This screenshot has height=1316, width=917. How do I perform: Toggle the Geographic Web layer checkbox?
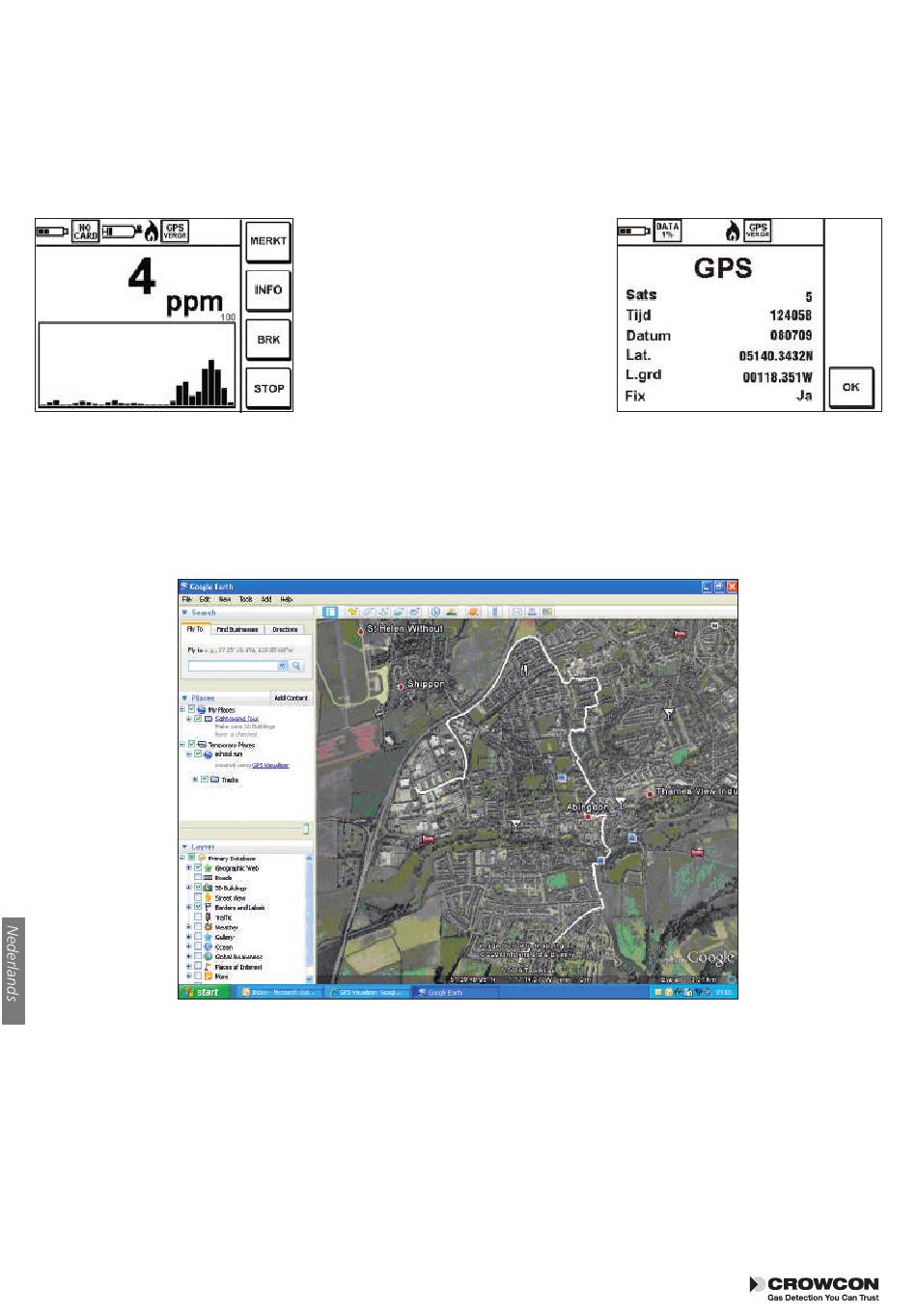(198, 867)
